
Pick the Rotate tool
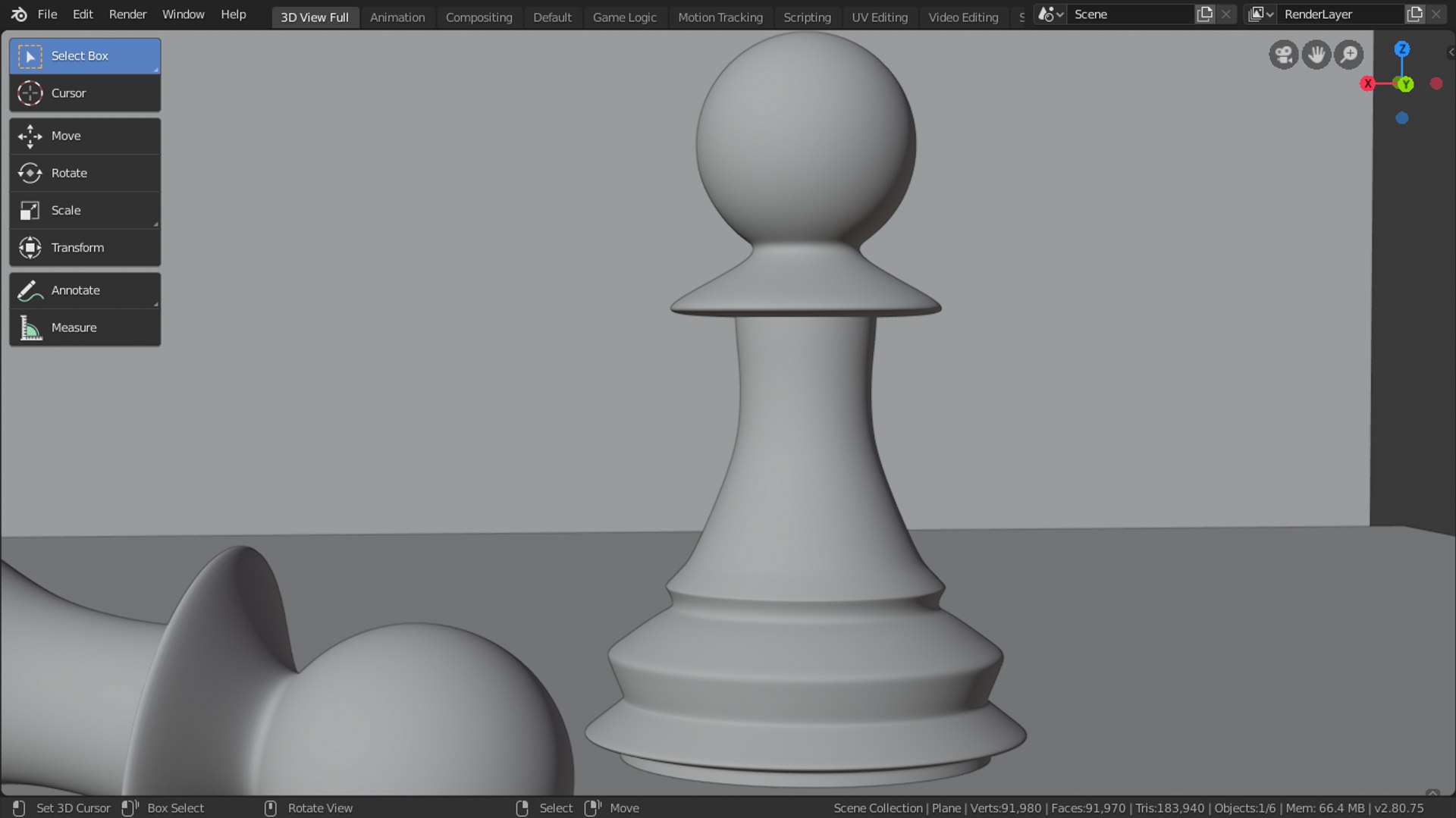[85, 174]
